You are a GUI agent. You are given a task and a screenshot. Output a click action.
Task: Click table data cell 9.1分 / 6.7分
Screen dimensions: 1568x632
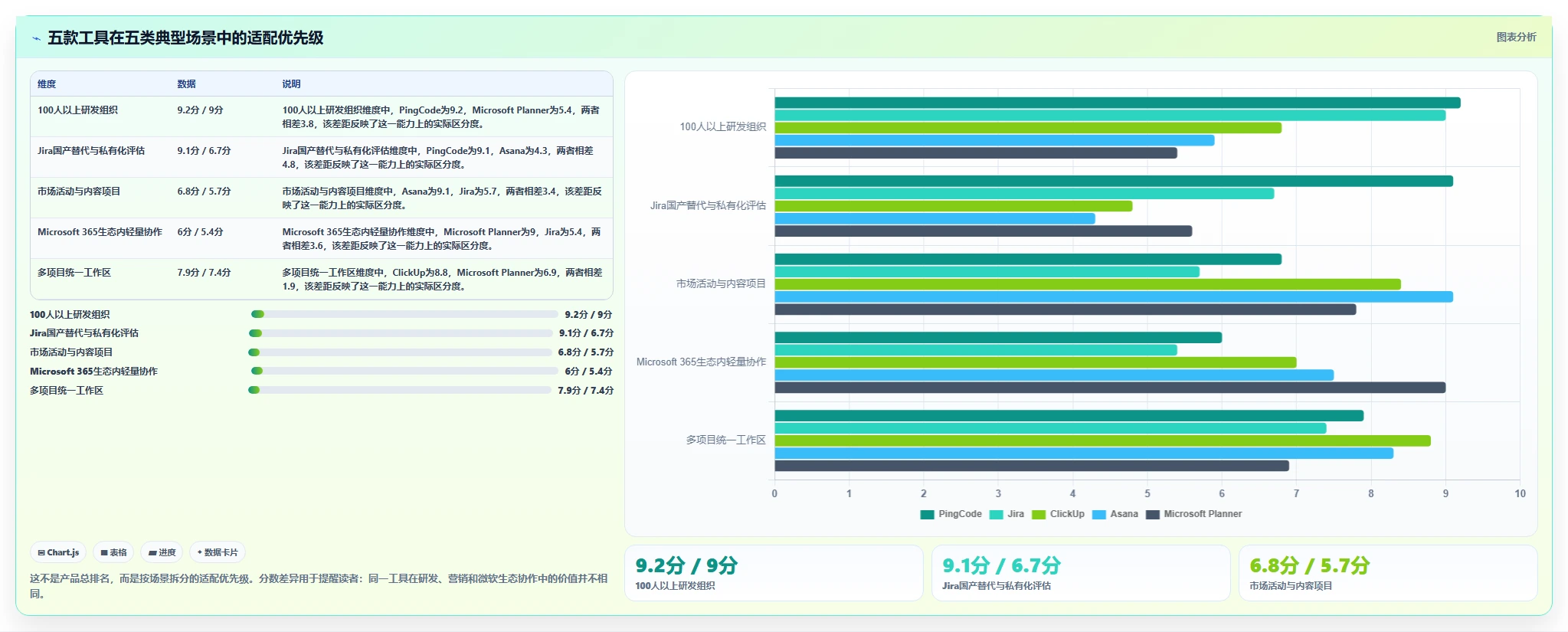204,151
